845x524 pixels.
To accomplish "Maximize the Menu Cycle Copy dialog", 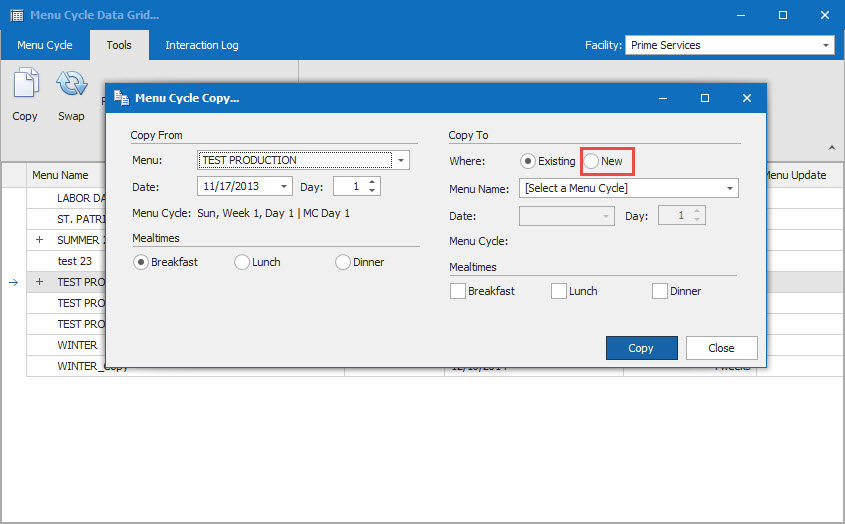I will click(x=705, y=98).
